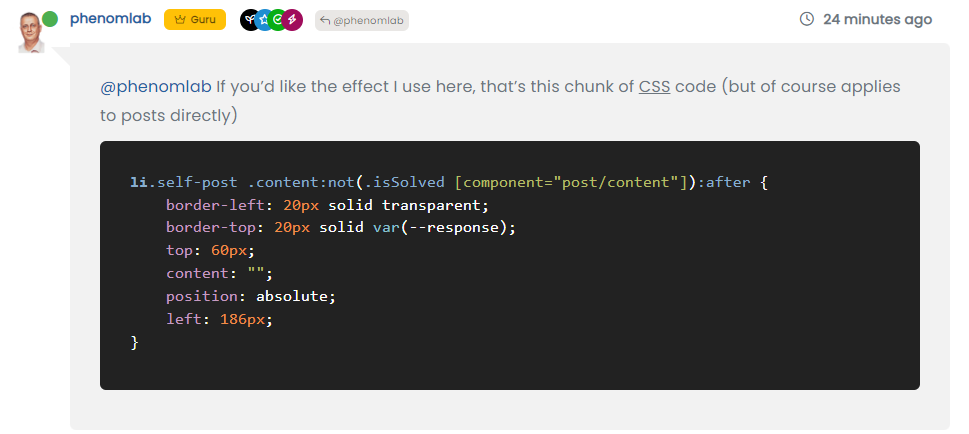This screenshot has width=969, height=434.
Task: Open the magenta lightning bolt badge
Action: (292, 20)
